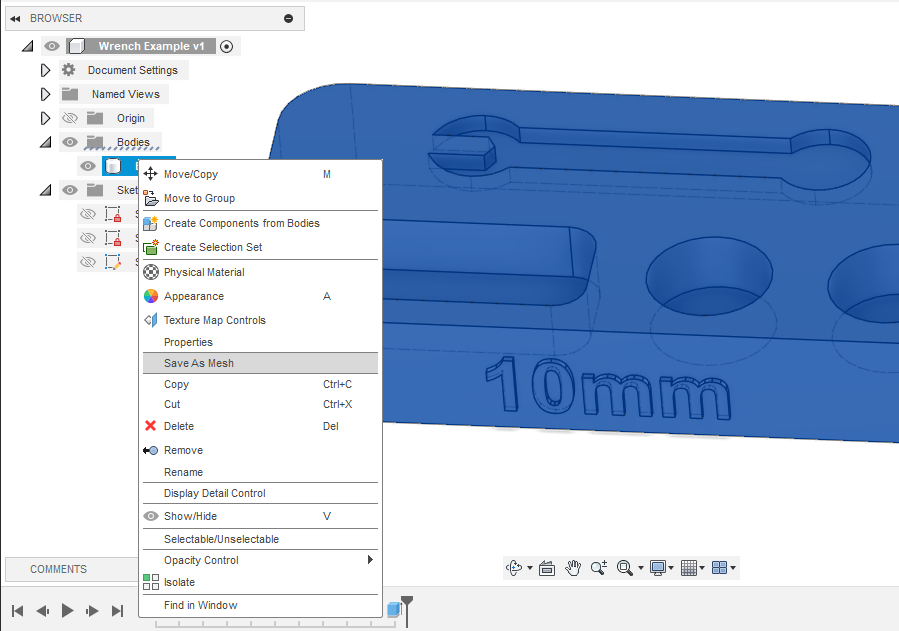Open Grid and Snaps settings icon
This screenshot has width=899, height=631.
(689, 568)
